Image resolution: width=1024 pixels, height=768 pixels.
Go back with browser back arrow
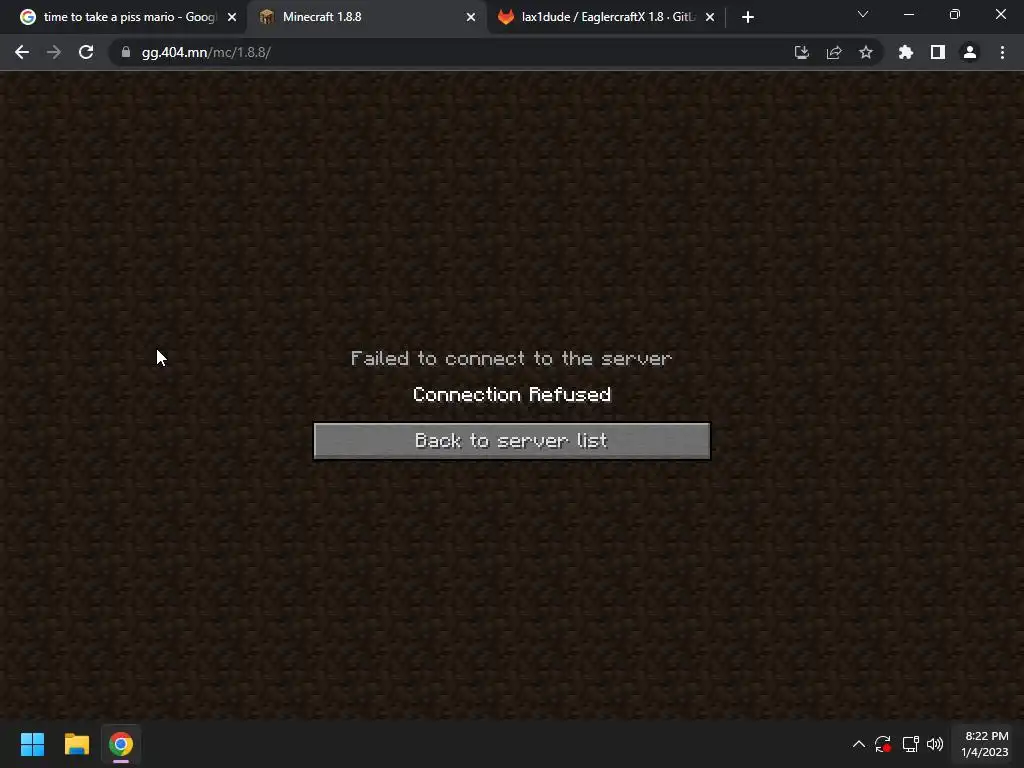tap(22, 52)
